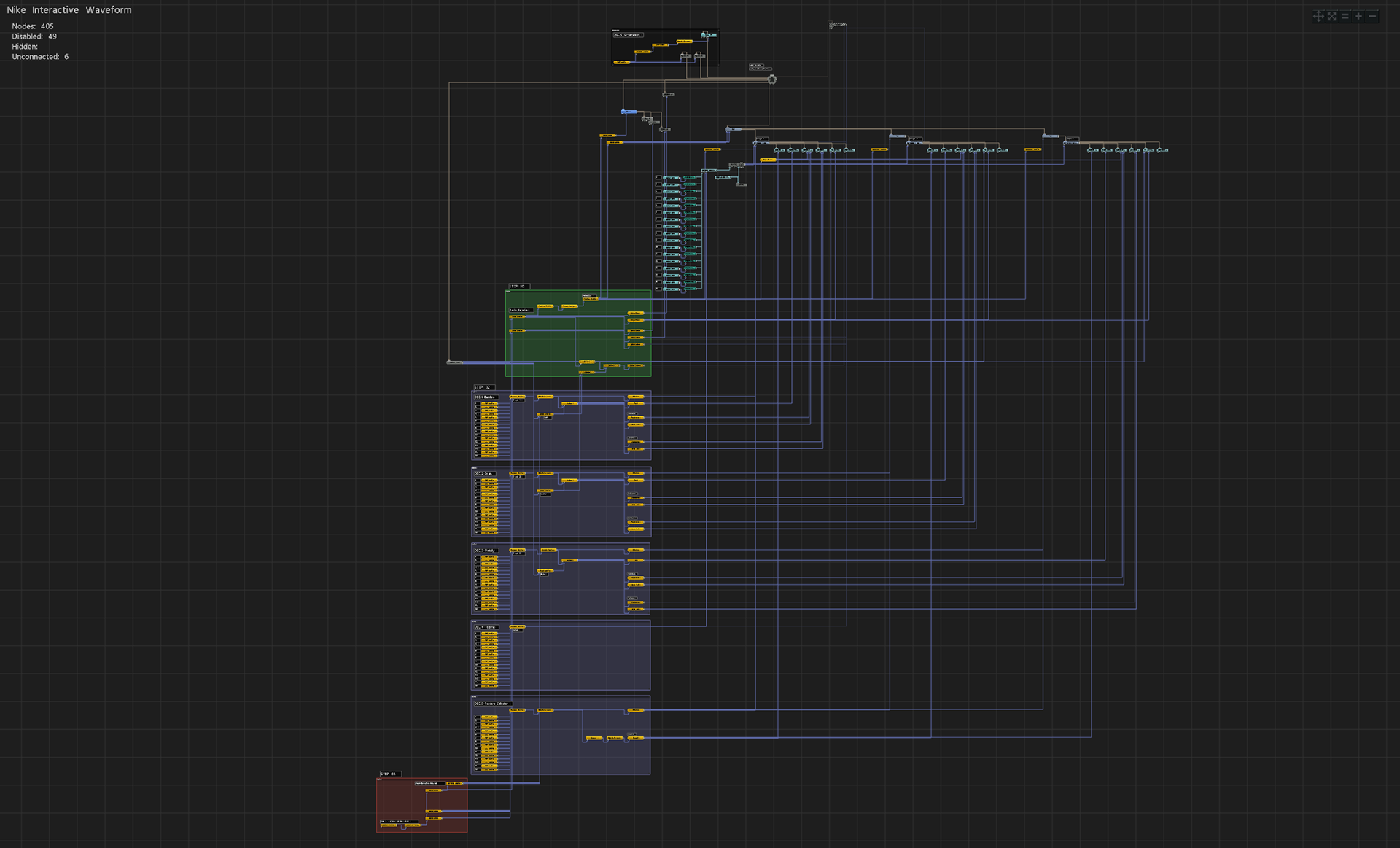Click the Unconnected count readout
The height and width of the screenshot is (848, 1400).
click(40, 57)
